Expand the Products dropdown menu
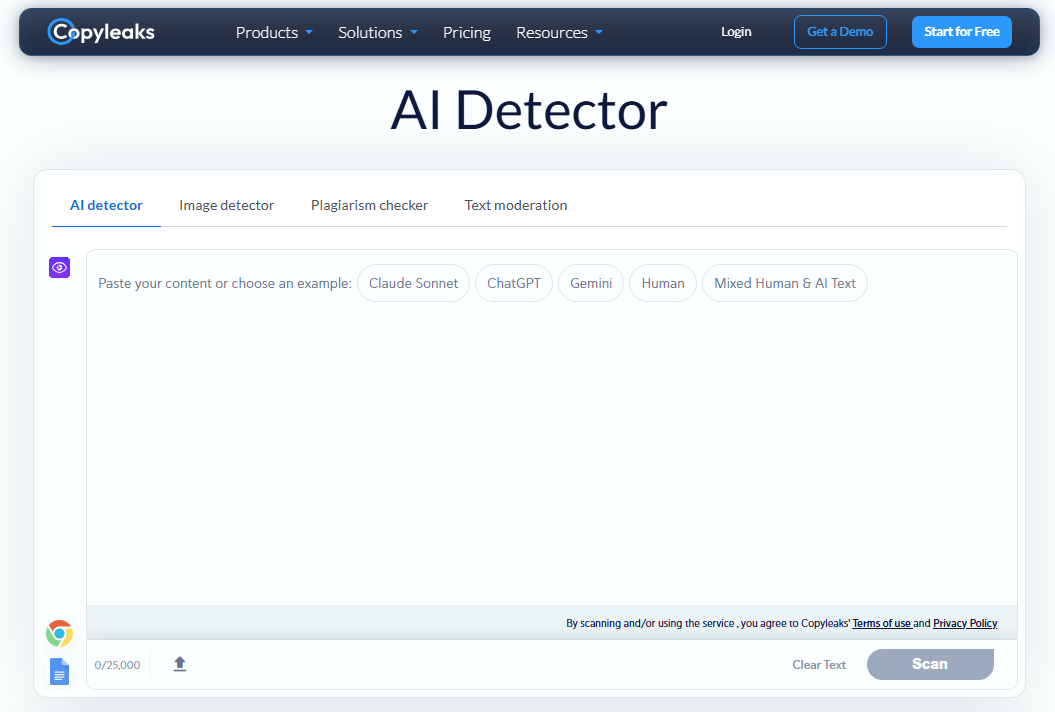The image size is (1055, 712). tap(274, 32)
